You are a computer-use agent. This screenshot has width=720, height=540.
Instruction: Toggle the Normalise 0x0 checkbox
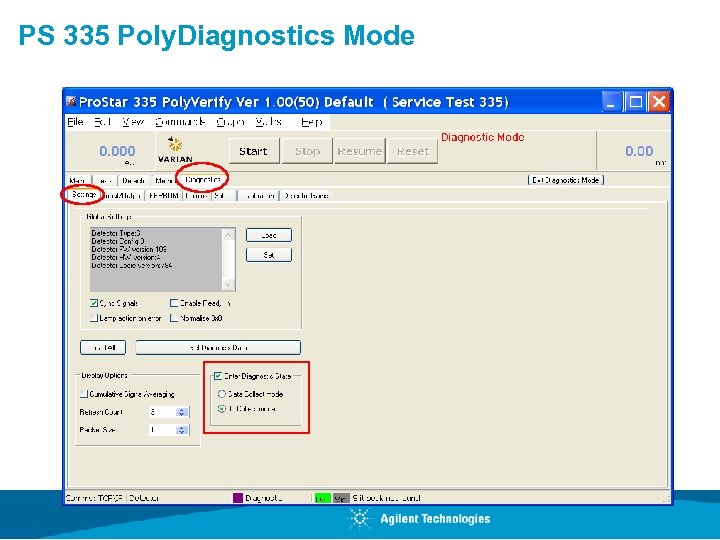click(x=174, y=318)
